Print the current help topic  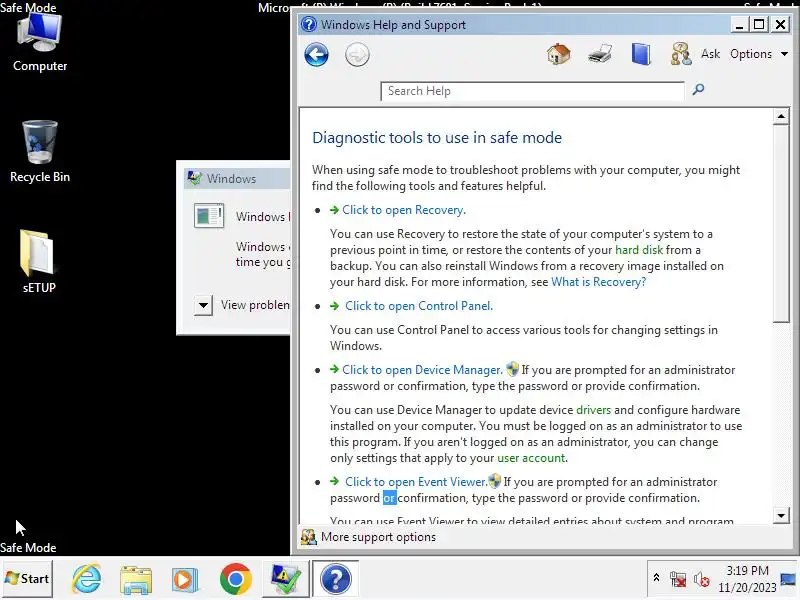click(599, 54)
